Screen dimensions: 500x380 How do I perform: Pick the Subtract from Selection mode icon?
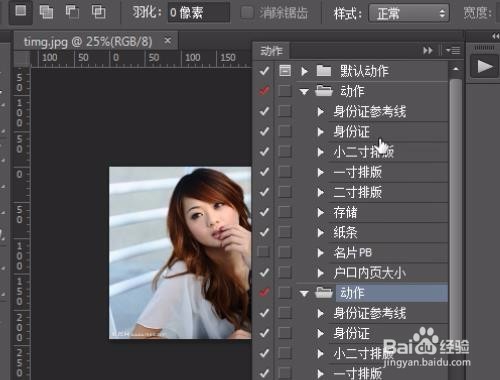(x=72, y=12)
